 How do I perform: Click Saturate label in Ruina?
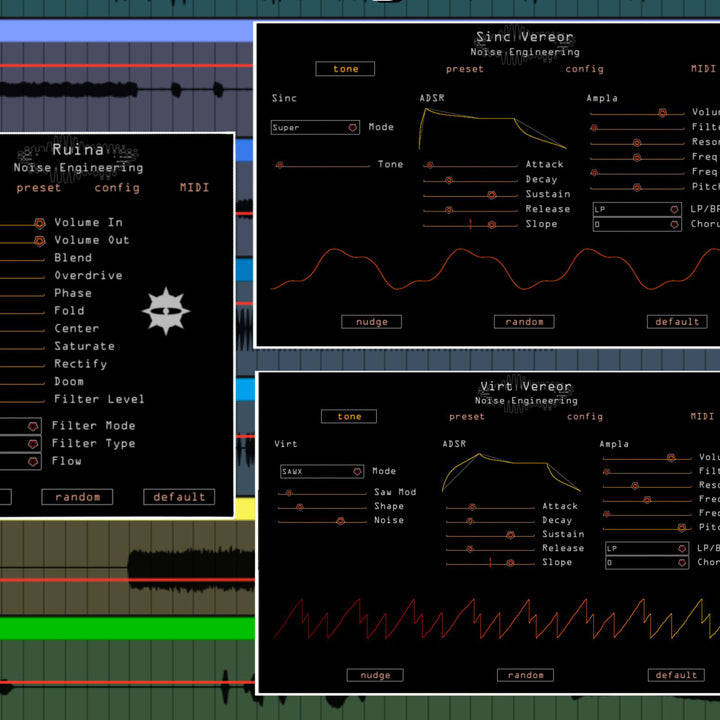click(84, 346)
